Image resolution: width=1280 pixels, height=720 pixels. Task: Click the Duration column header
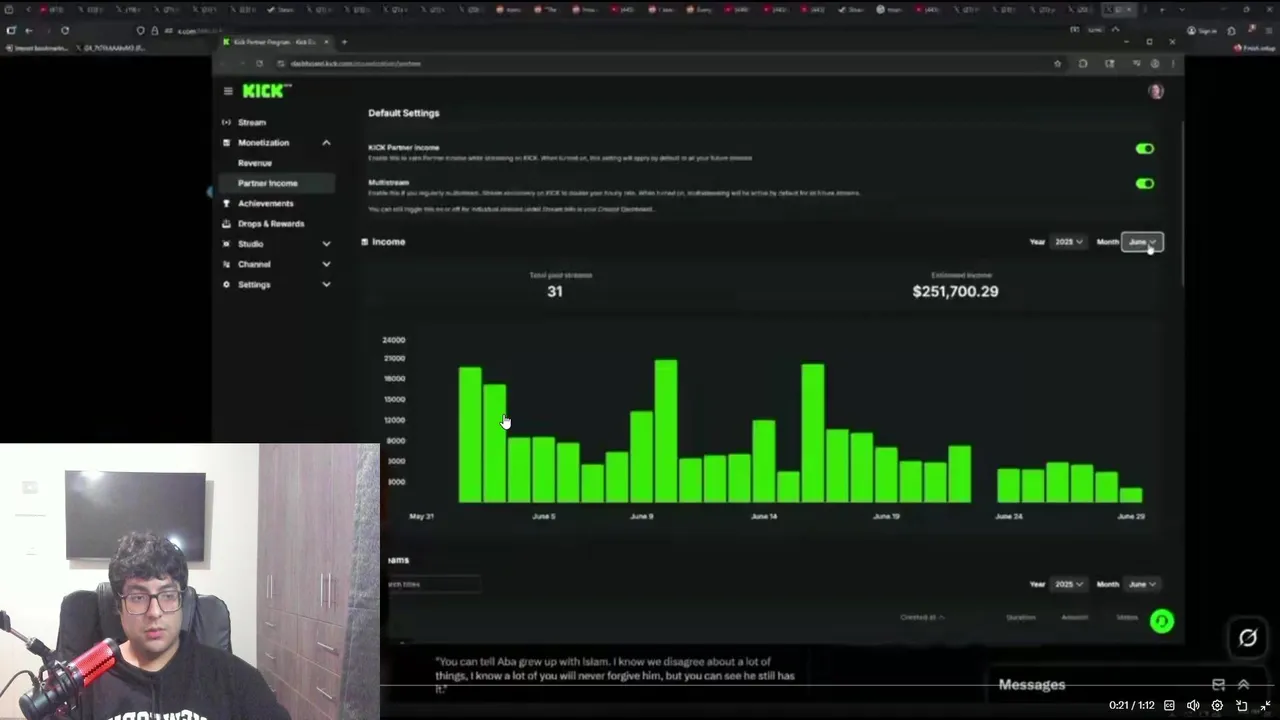click(1021, 617)
